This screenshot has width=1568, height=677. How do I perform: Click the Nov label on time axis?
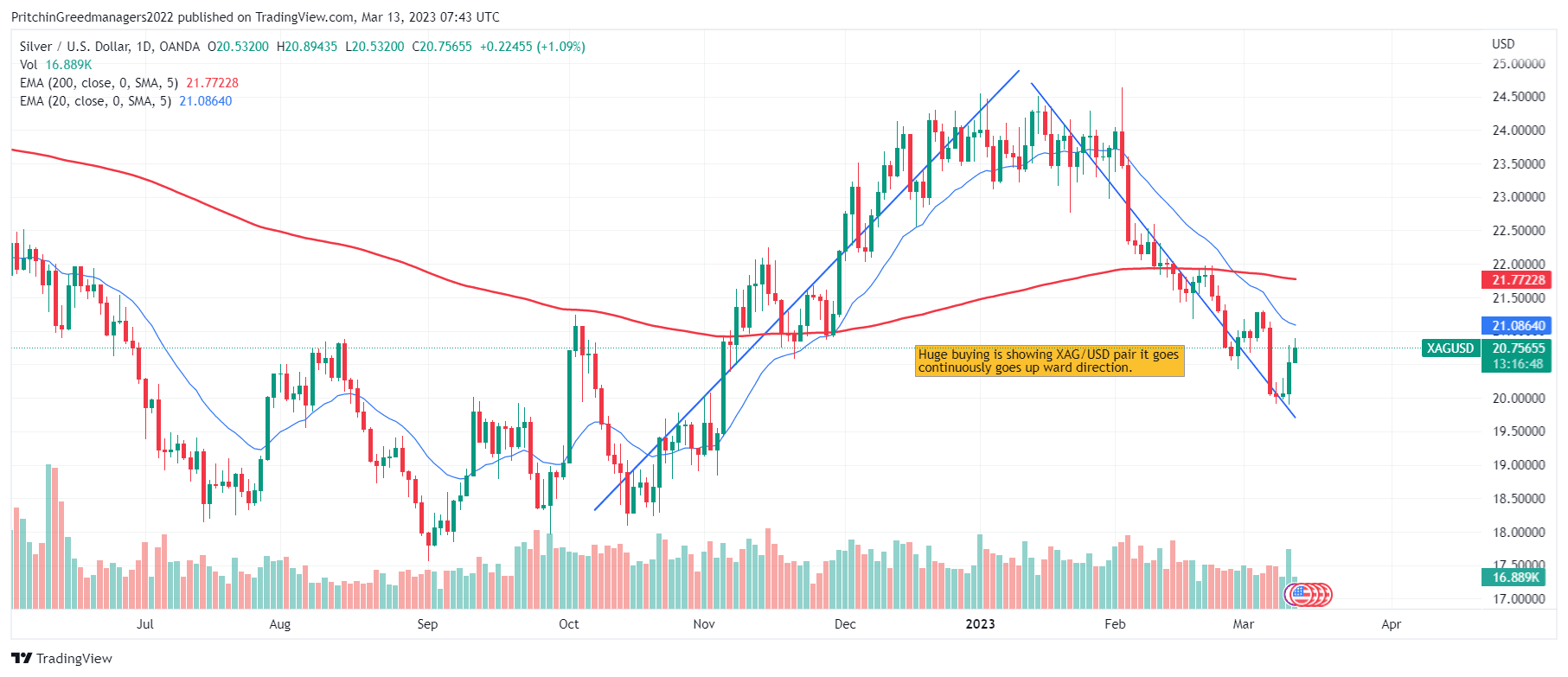coord(704,624)
